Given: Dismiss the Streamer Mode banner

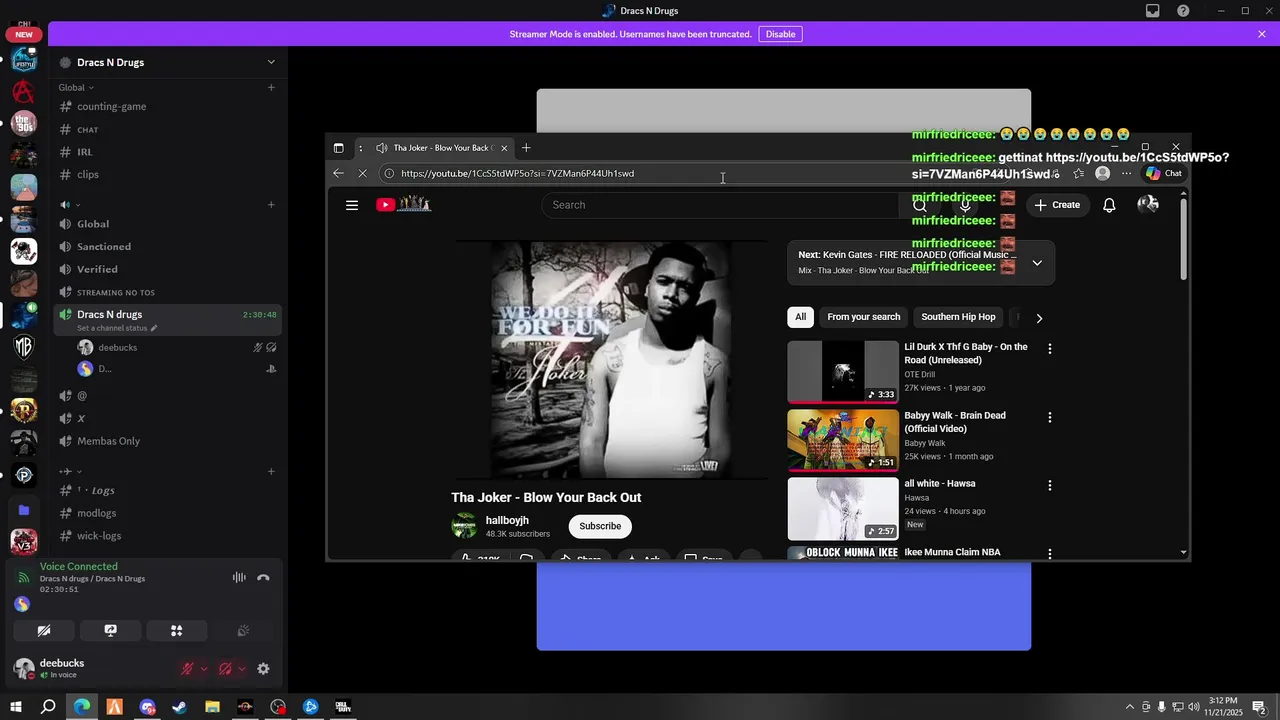Looking at the screenshot, I should (x=1262, y=34).
